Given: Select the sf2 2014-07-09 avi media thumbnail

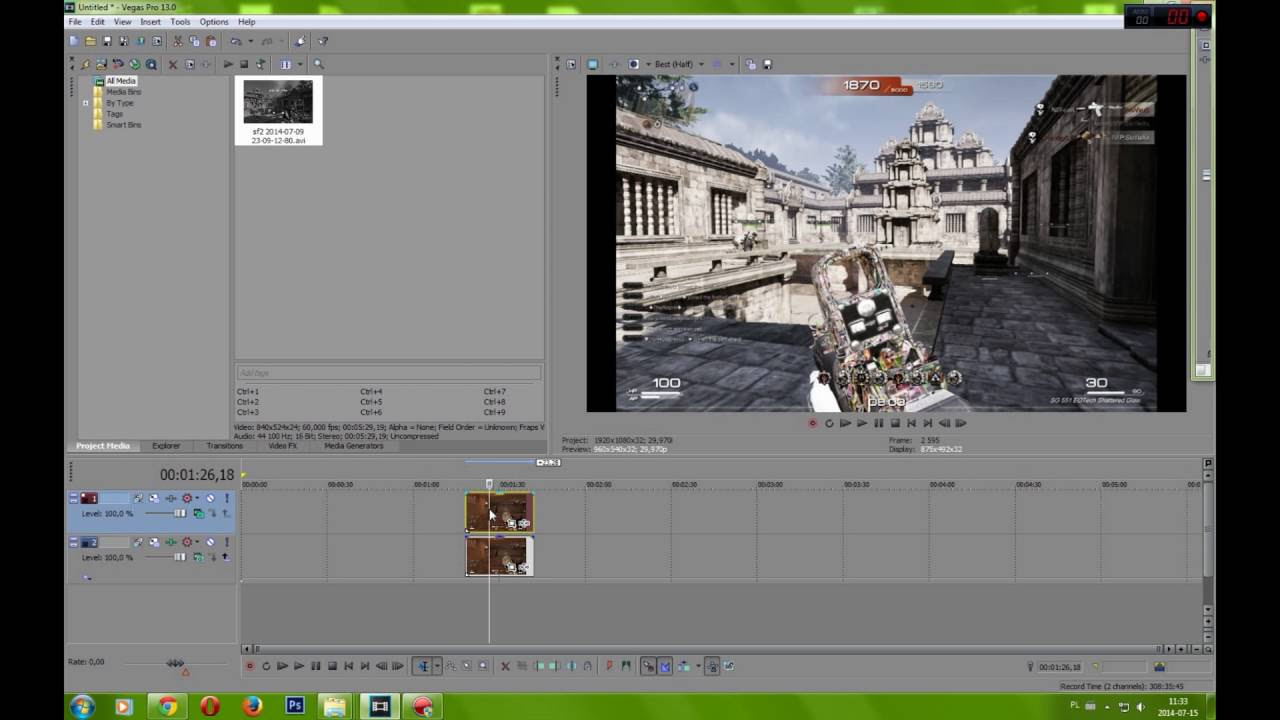Looking at the screenshot, I should point(278,111).
